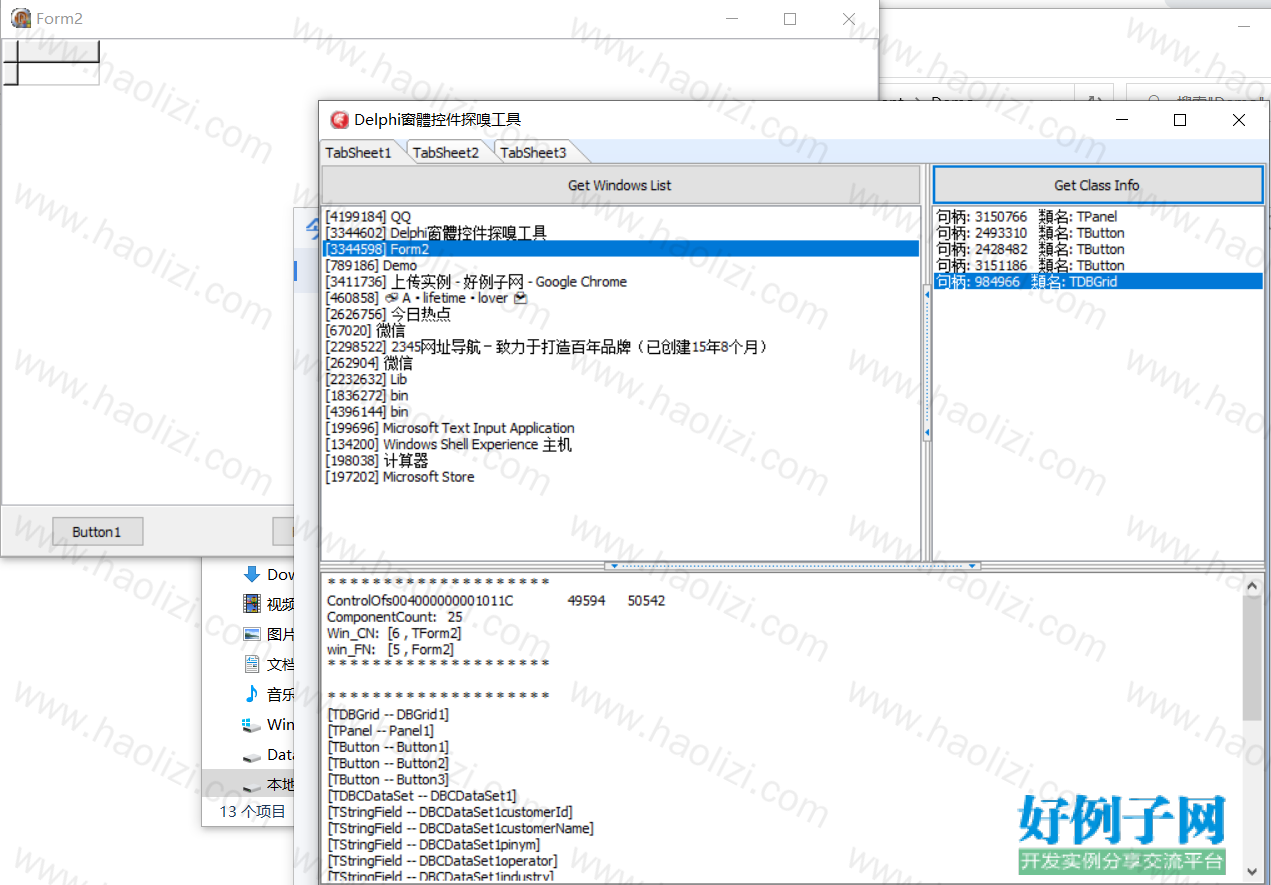Click 13 个项目 status text in Explorer

252,811
